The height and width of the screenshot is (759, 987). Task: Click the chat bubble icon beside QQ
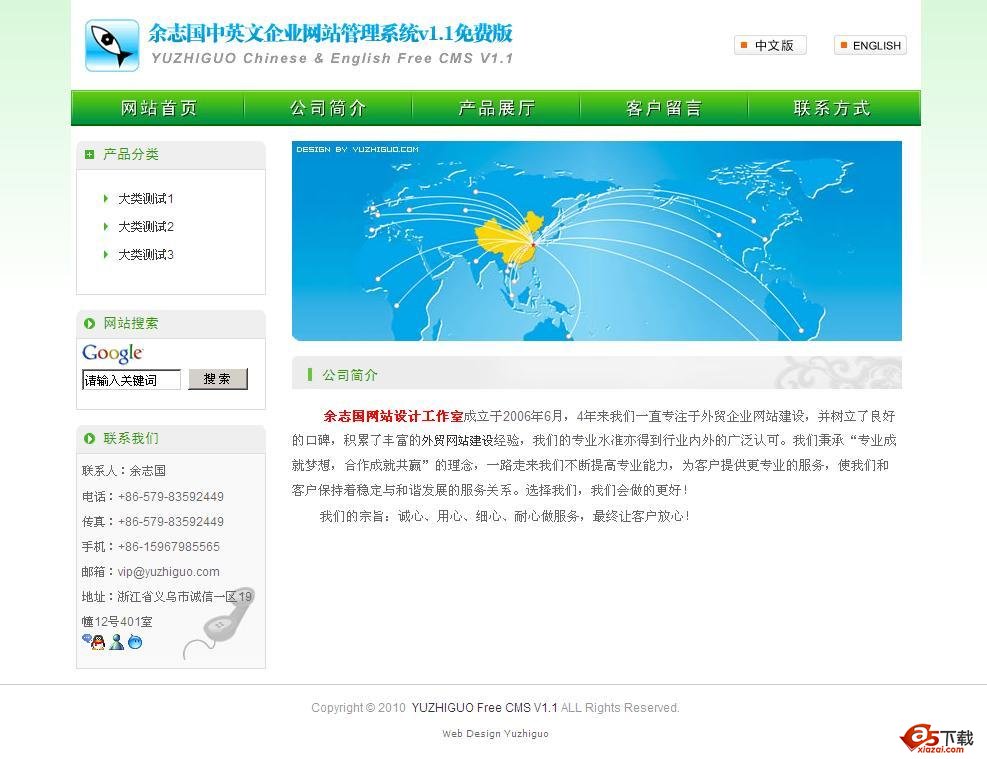(x=88, y=640)
